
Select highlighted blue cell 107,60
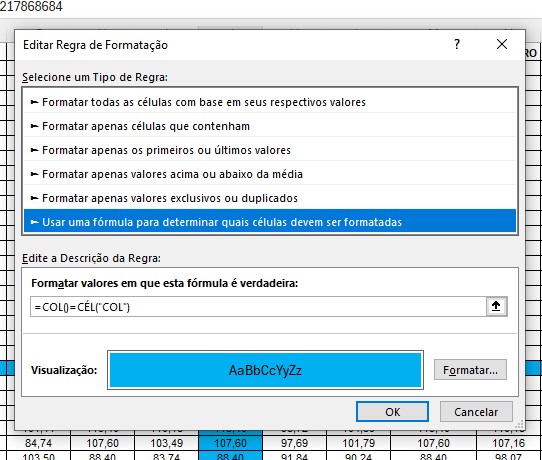coord(230,443)
